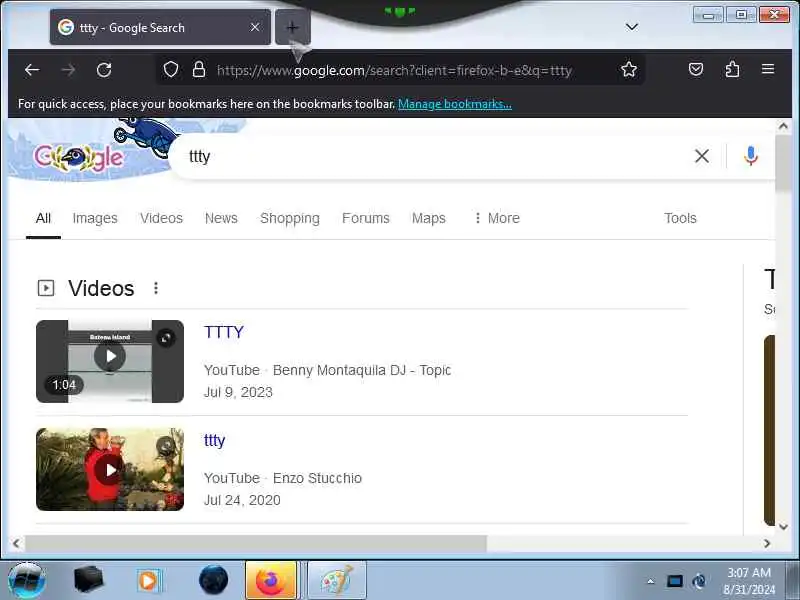800x600 pixels.
Task: Open the Manage bookmarks link
Action: pos(455,104)
